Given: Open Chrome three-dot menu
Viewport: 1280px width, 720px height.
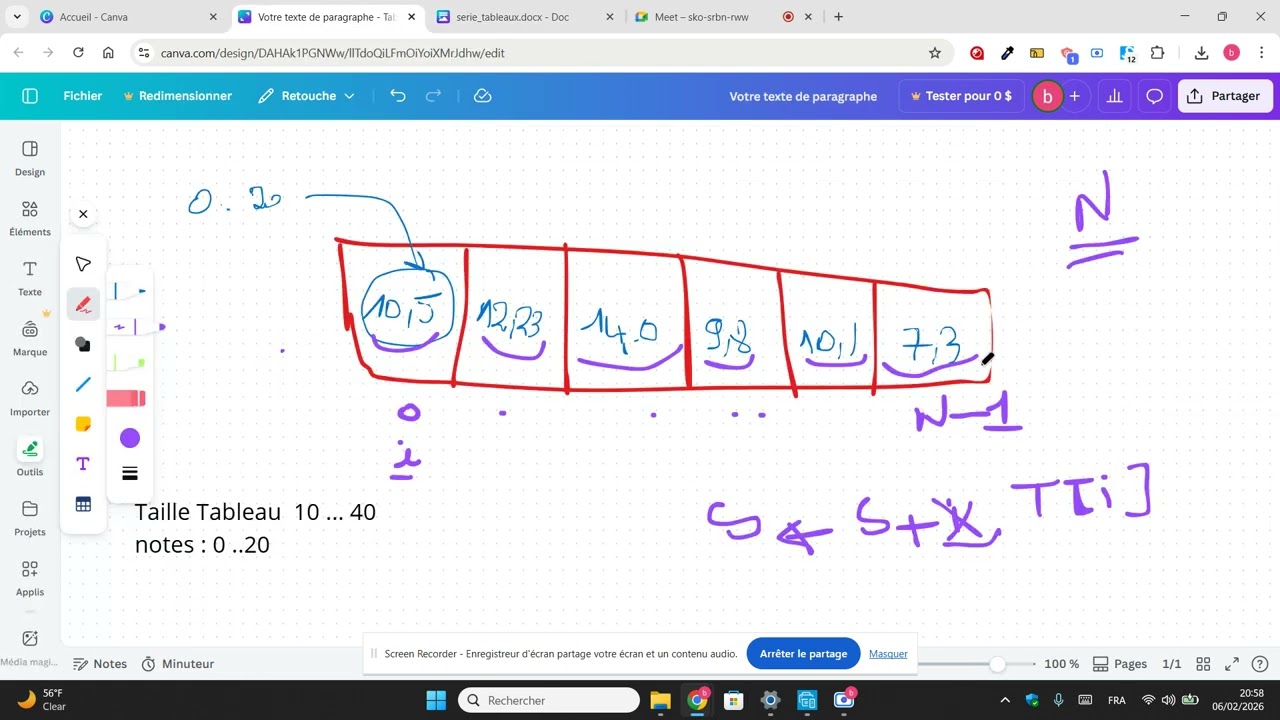Looking at the screenshot, I should (x=1262, y=53).
